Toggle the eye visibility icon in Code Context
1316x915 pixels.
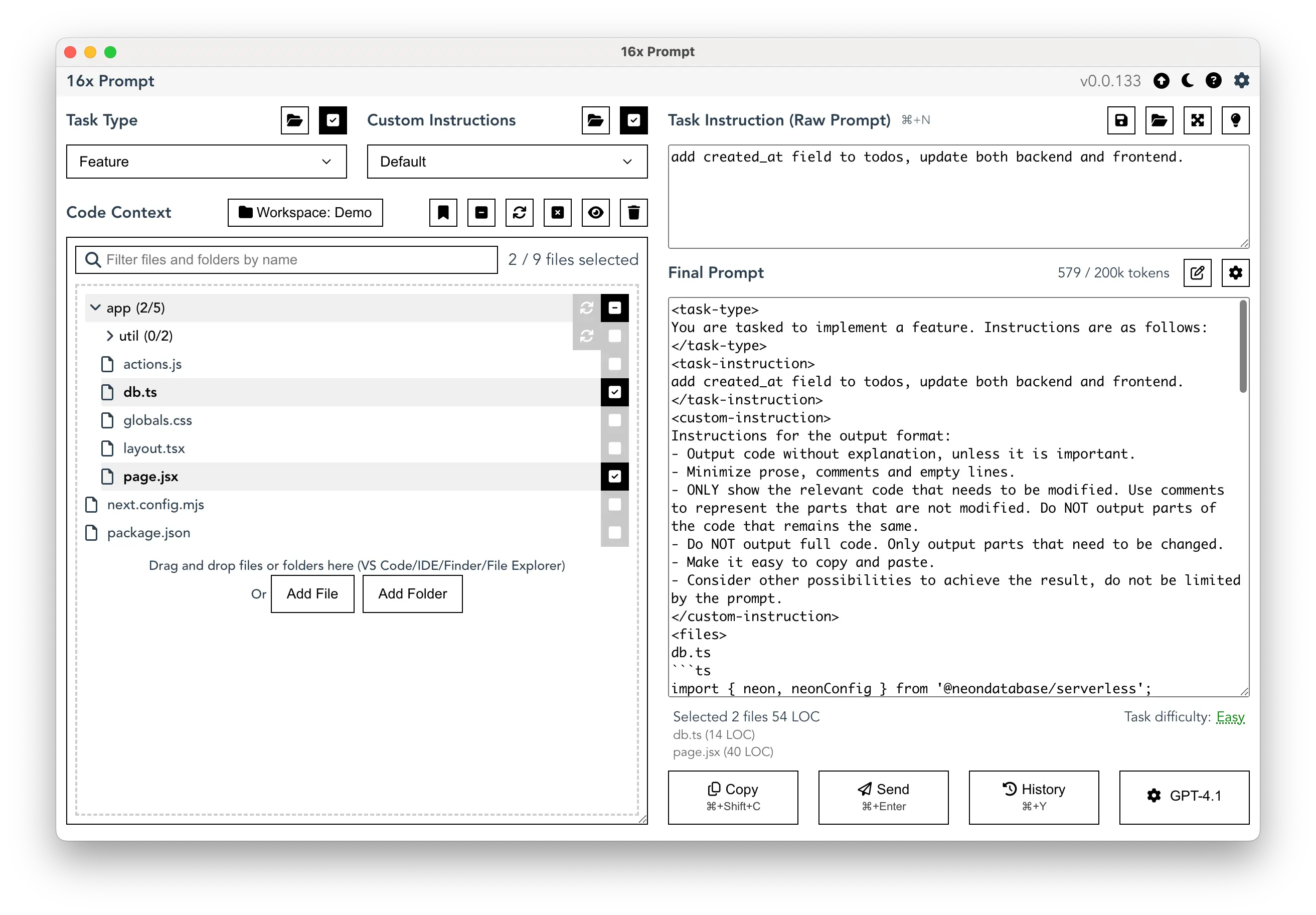595,213
